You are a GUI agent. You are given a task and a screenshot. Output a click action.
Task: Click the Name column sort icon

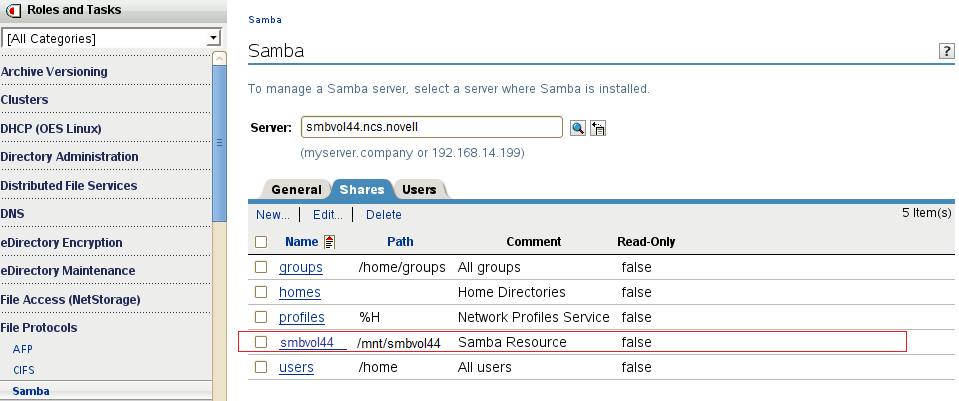click(x=330, y=241)
